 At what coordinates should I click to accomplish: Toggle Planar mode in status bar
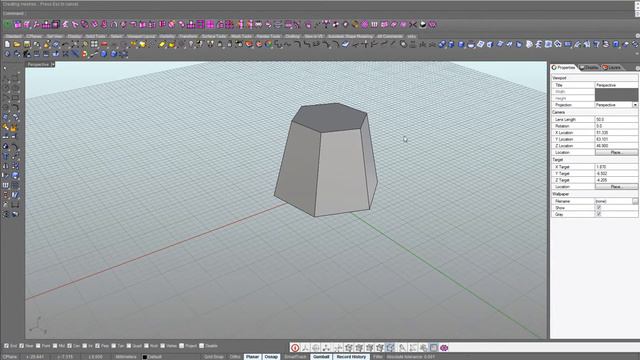[x=252, y=357]
